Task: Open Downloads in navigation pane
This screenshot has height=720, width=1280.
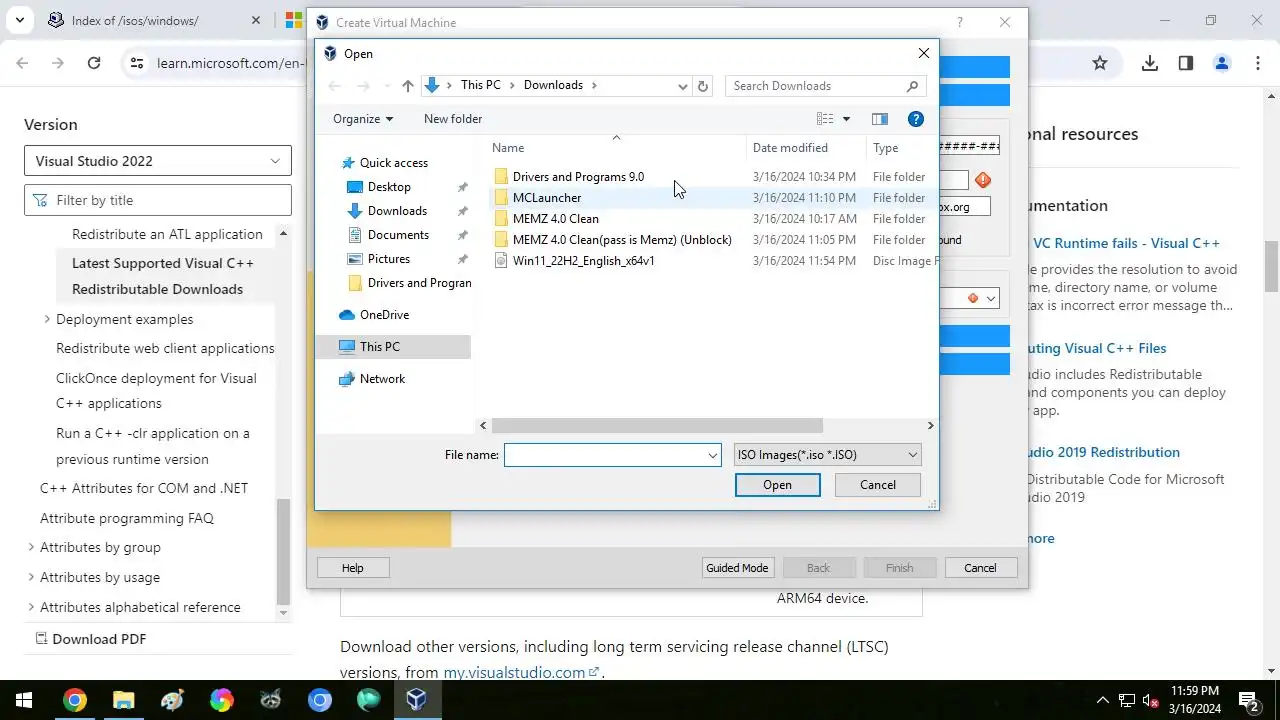Action: (x=397, y=211)
